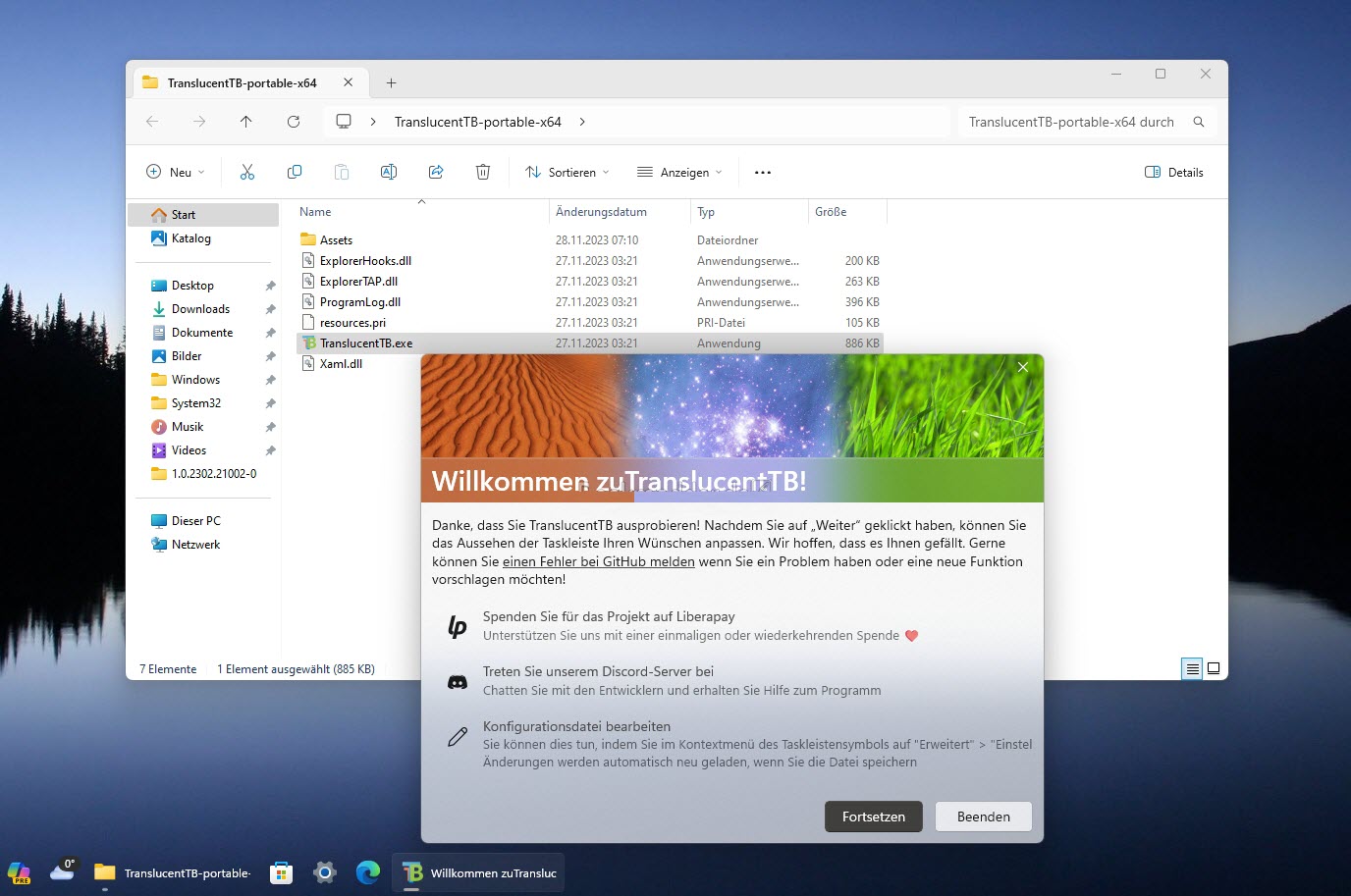Viewport: 1351px width, 896px height.
Task: Open the Neu dropdown menu
Action: click(176, 172)
